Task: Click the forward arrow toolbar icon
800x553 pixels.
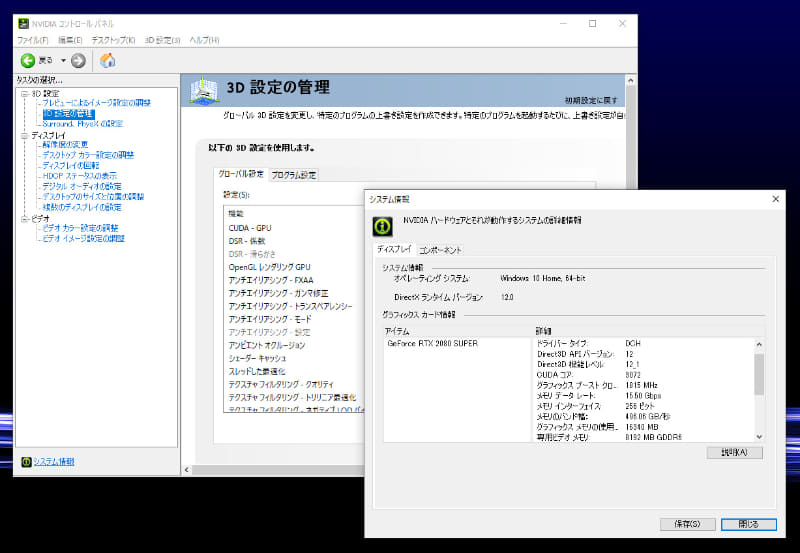Action: coord(78,61)
